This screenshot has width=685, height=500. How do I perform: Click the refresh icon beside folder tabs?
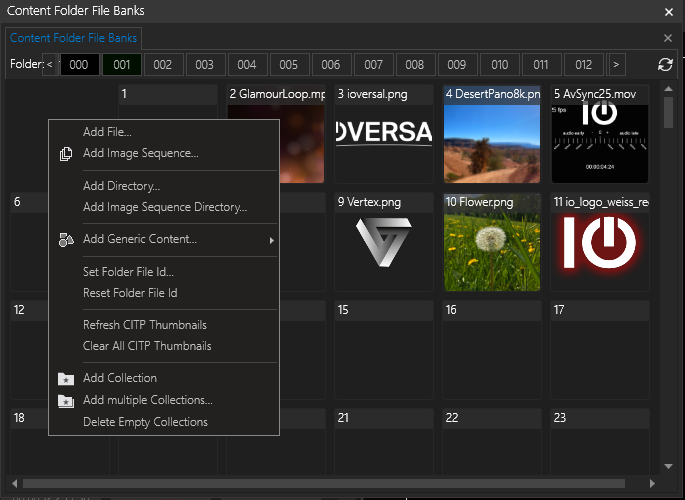(x=665, y=65)
